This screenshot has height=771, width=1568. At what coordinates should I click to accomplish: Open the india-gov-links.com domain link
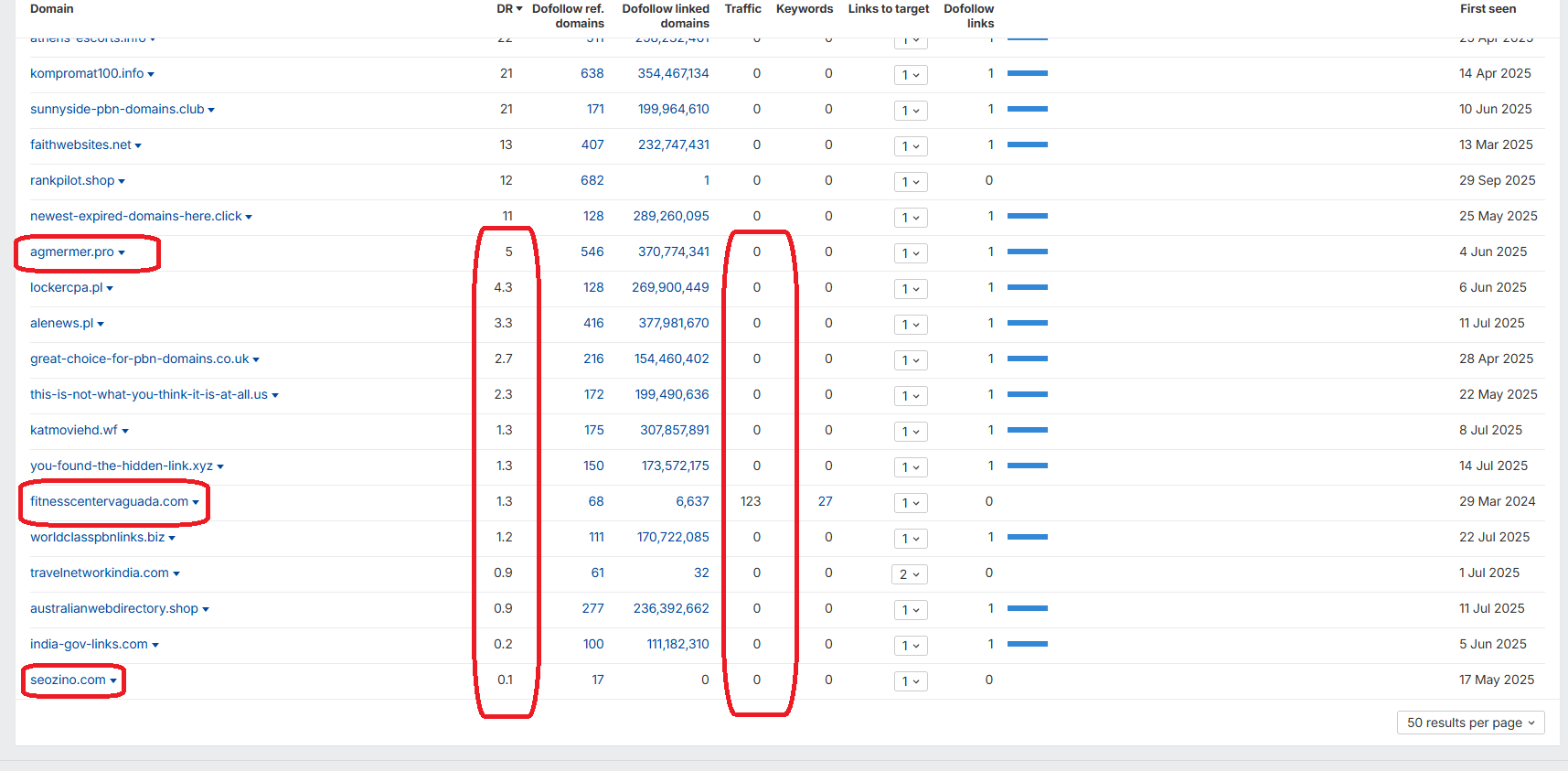point(89,644)
